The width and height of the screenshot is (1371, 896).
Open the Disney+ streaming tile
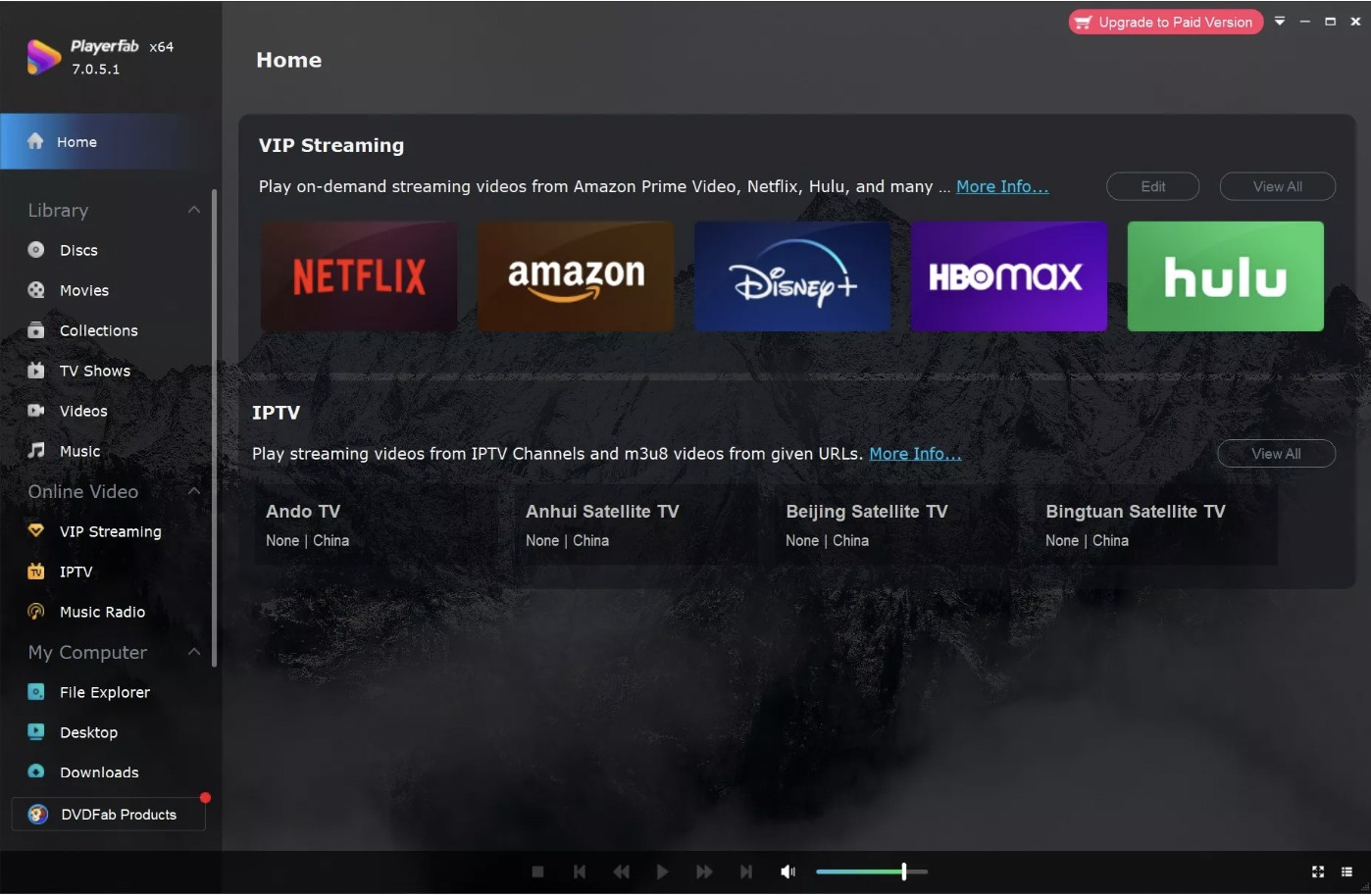click(792, 276)
